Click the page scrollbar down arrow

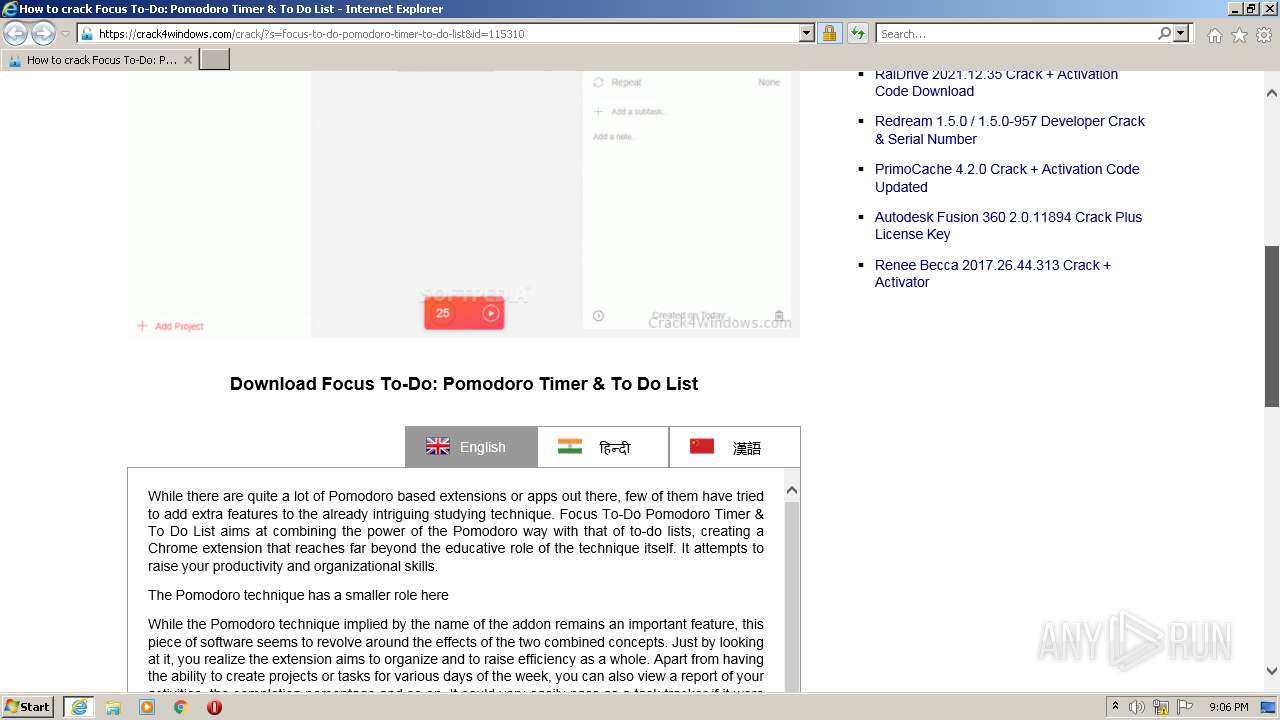[1272, 671]
